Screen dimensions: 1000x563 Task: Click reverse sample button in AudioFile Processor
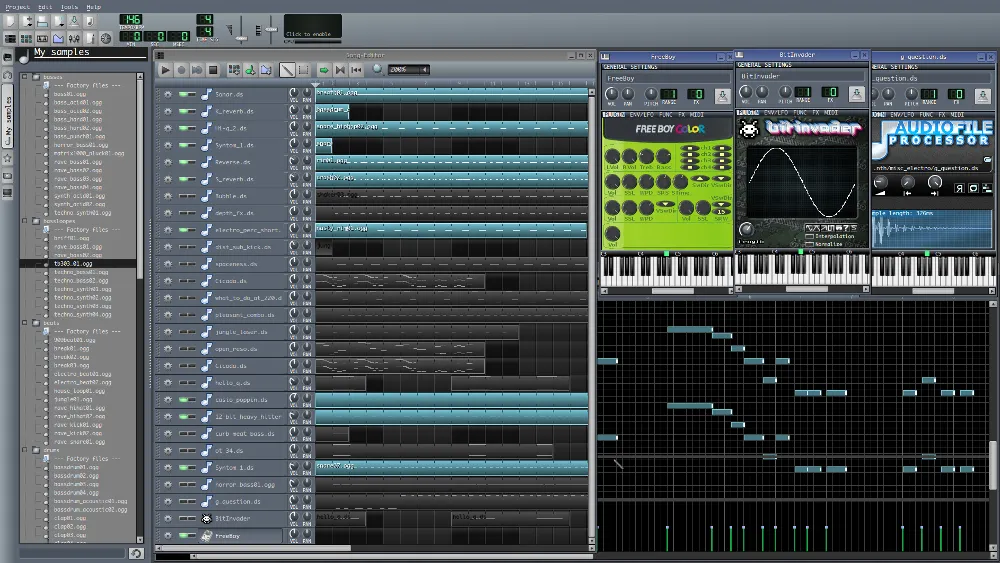pos(959,188)
